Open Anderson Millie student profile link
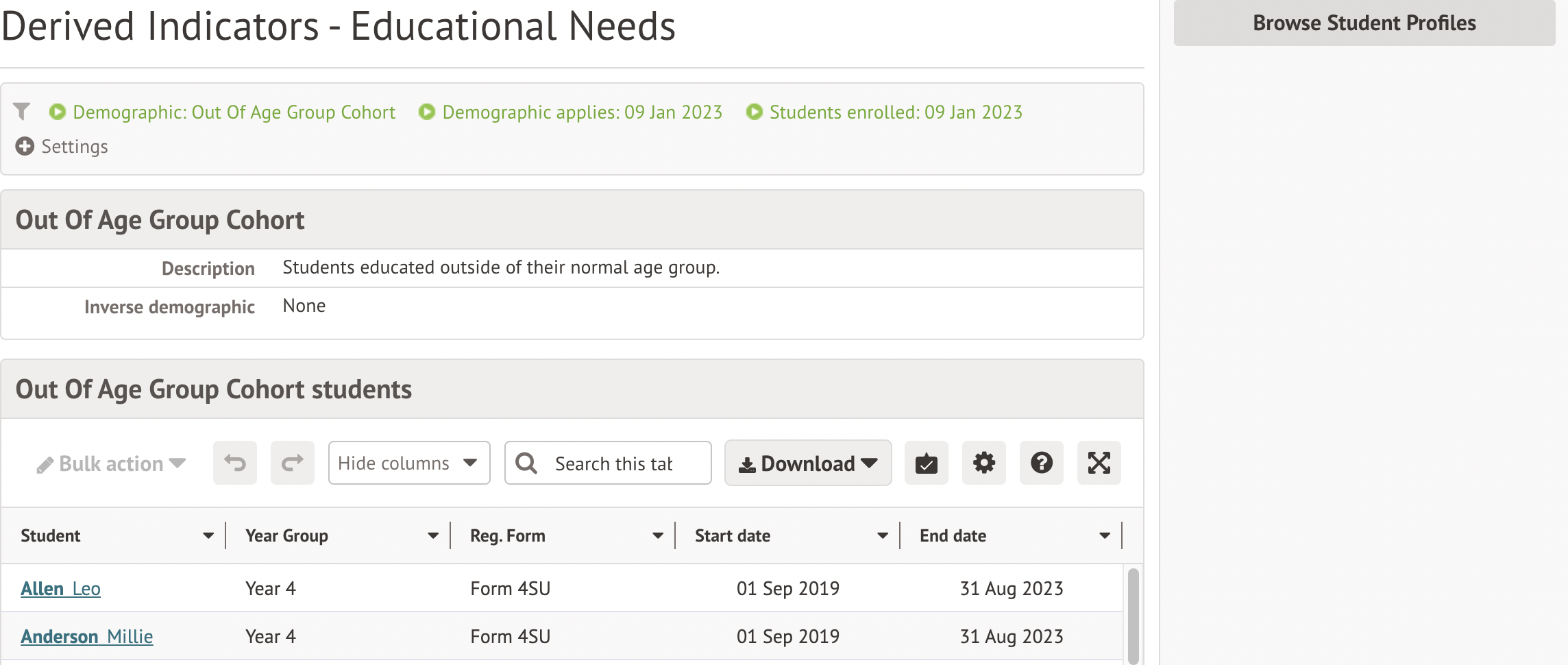This screenshot has height=665, width=1568. coord(86,637)
